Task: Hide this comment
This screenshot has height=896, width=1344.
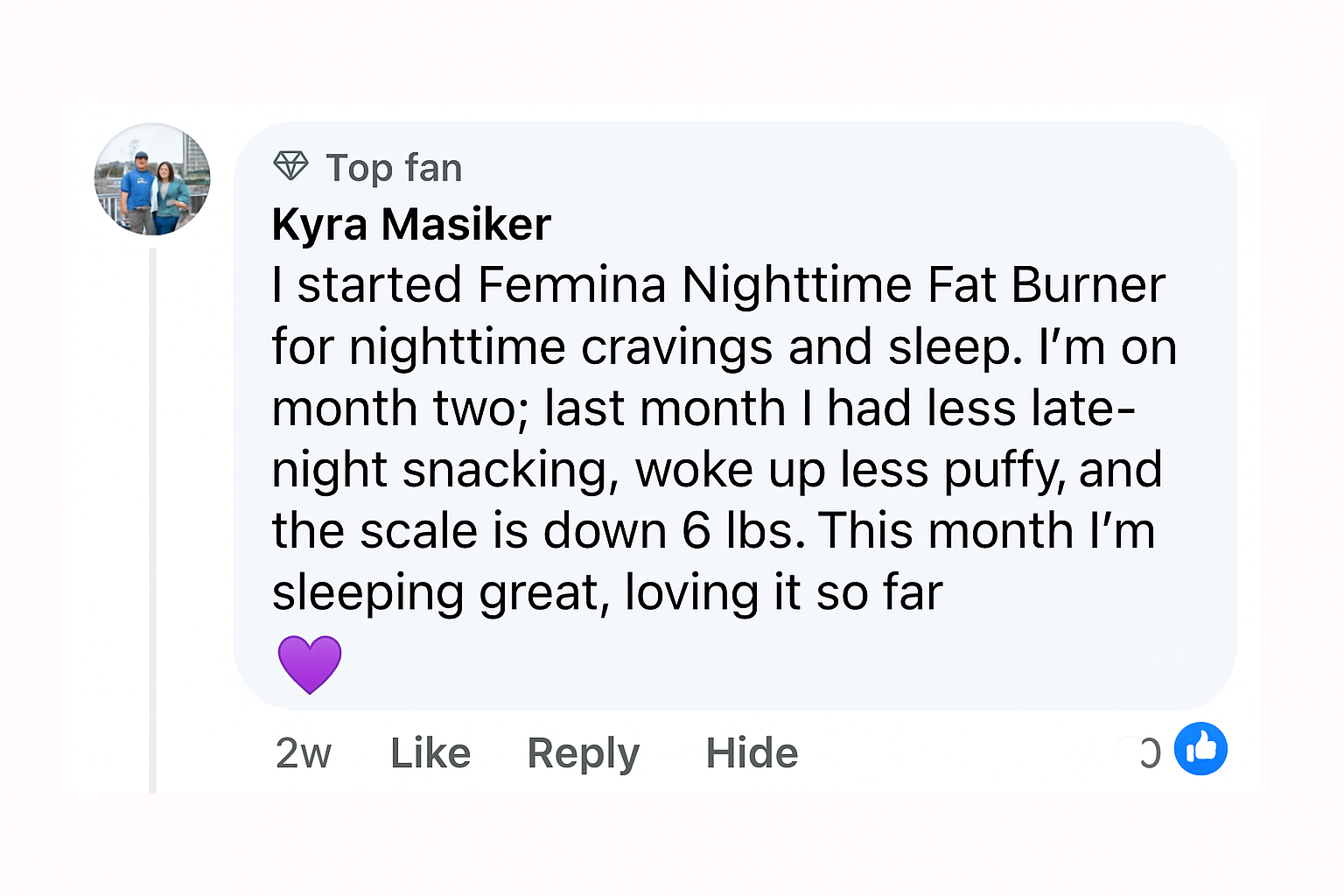Action: (752, 752)
